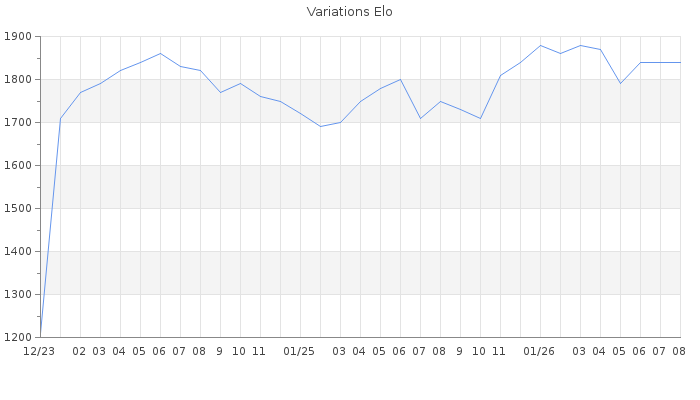This screenshot has height=400, width=700.
Task: Click the 1400 y-axis label
Action: pyautogui.click(x=18, y=251)
